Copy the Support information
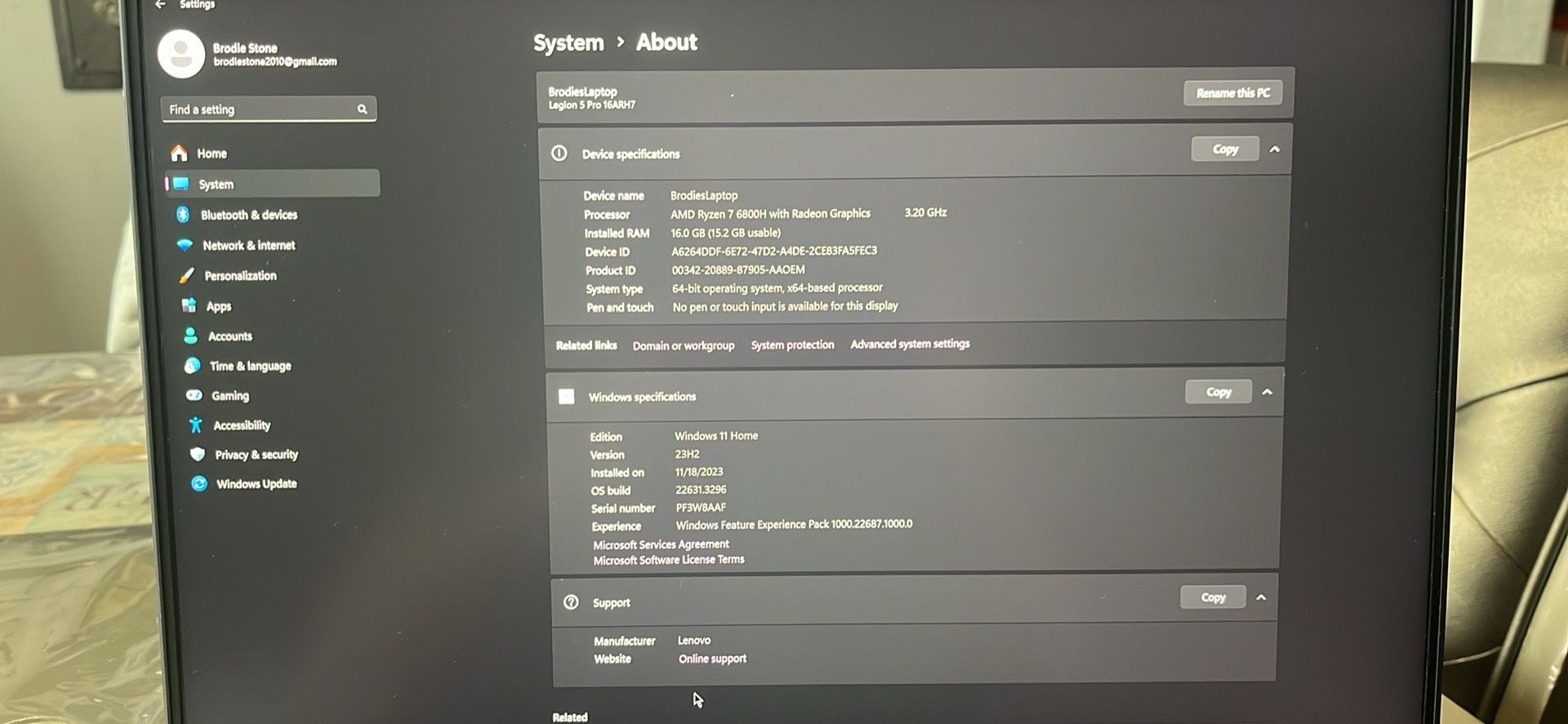 click(1213, 597)
